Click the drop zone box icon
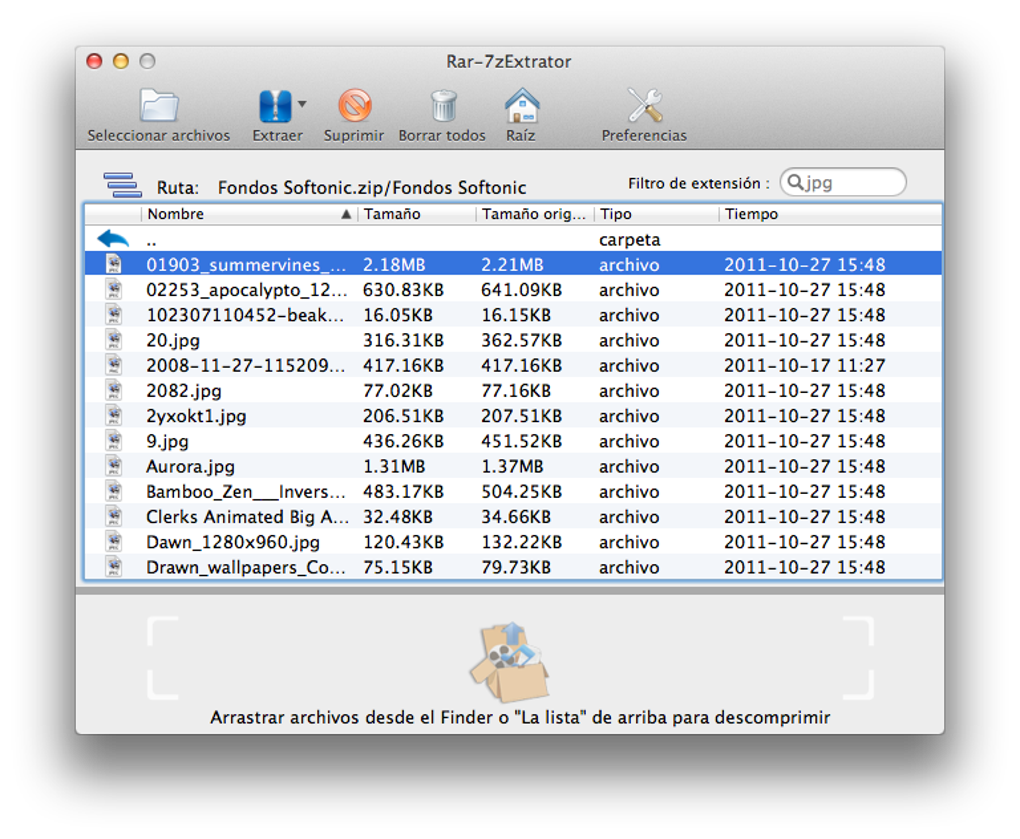Viewport: 1020px width, 839px height. click(510, 662)
